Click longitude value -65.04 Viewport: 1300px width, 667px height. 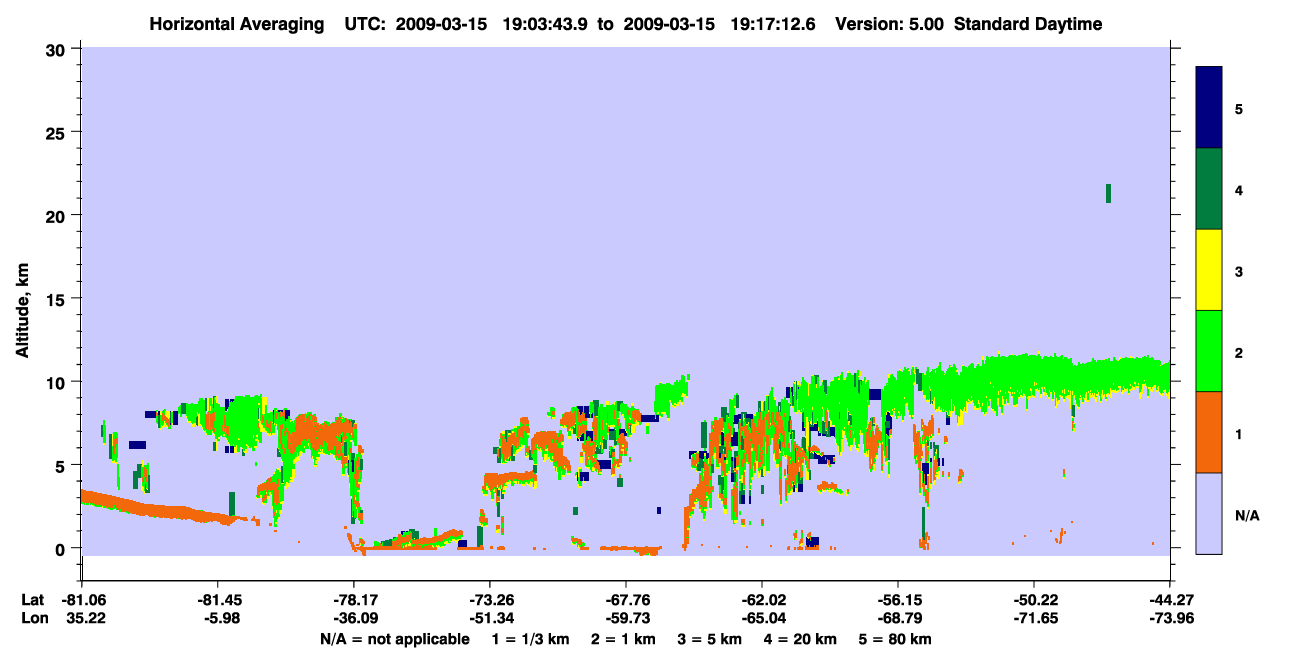[761, 619]
